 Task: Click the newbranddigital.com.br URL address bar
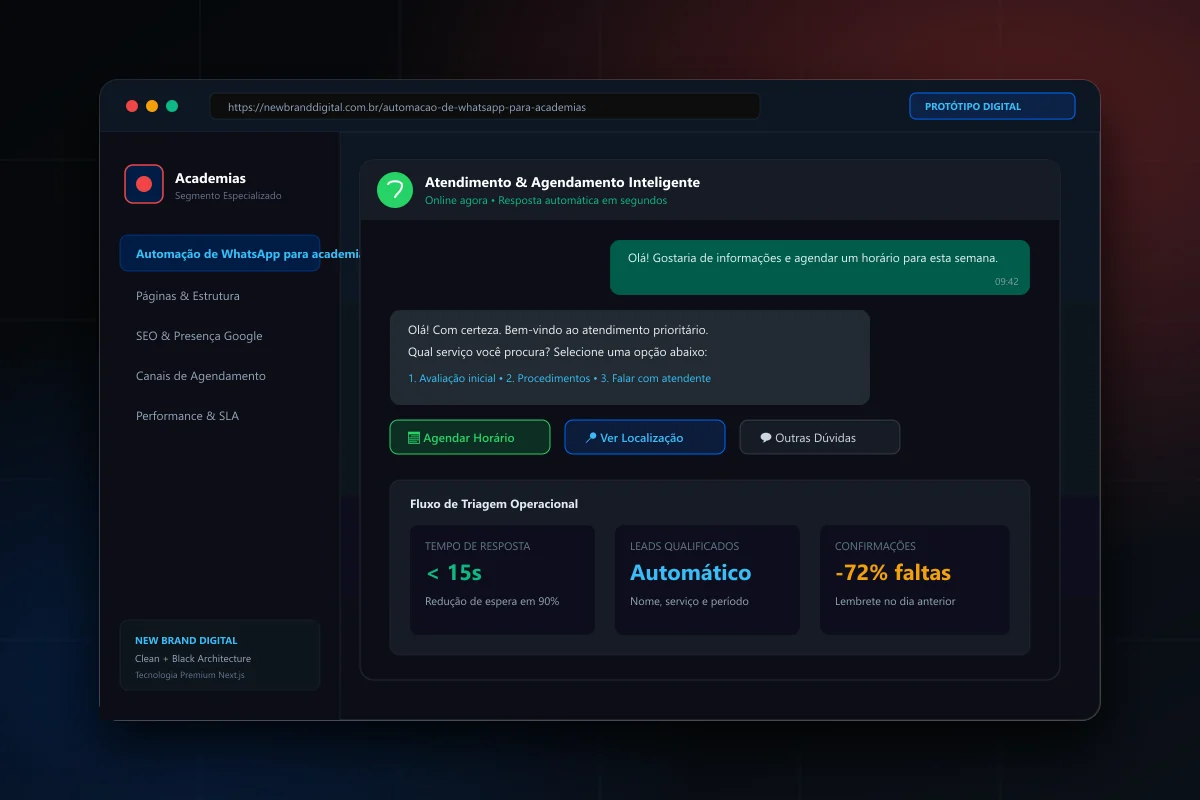coord(485,106)
